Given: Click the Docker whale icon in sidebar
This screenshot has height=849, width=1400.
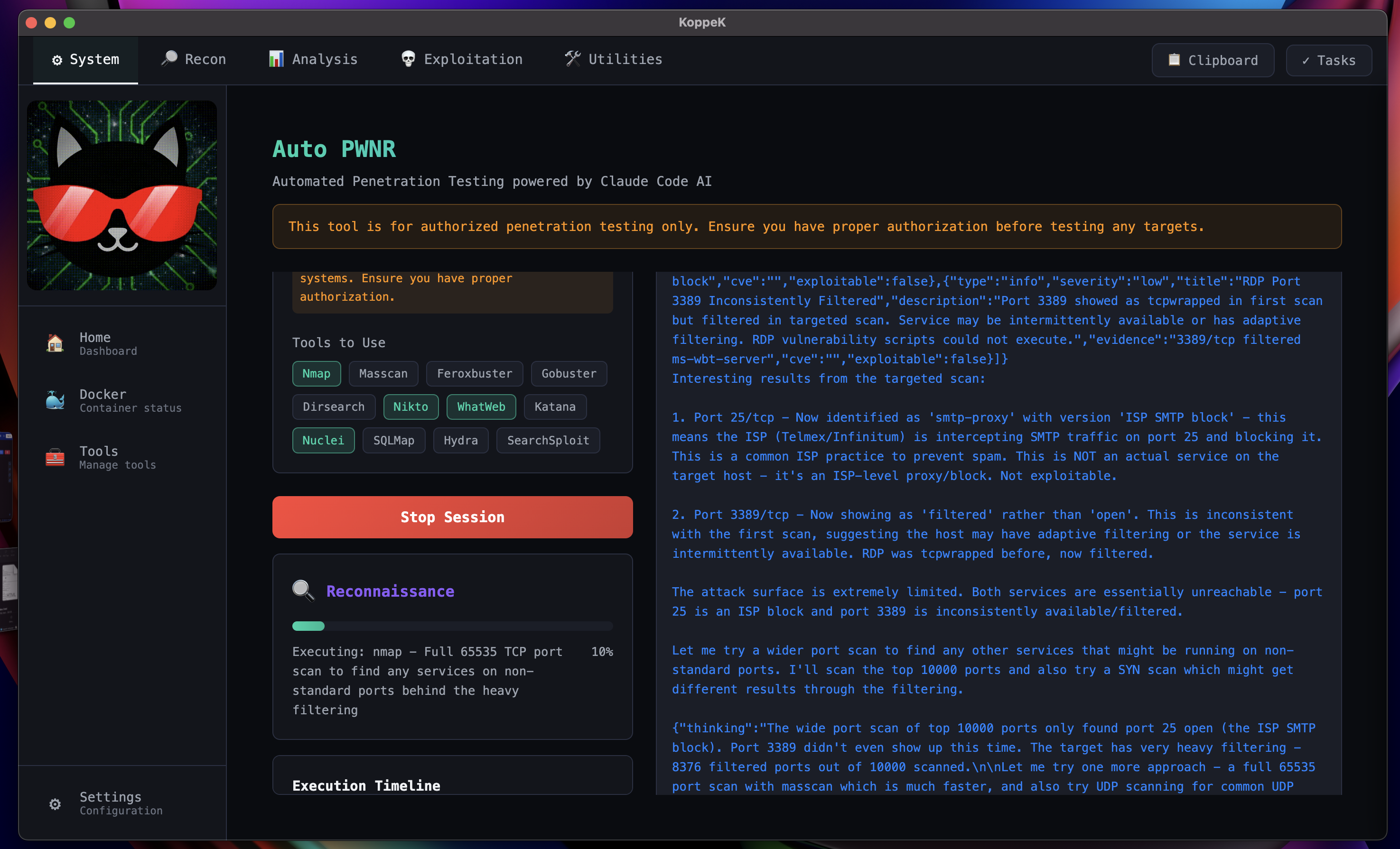Looking at the screenshot, I should coord(55,400).
